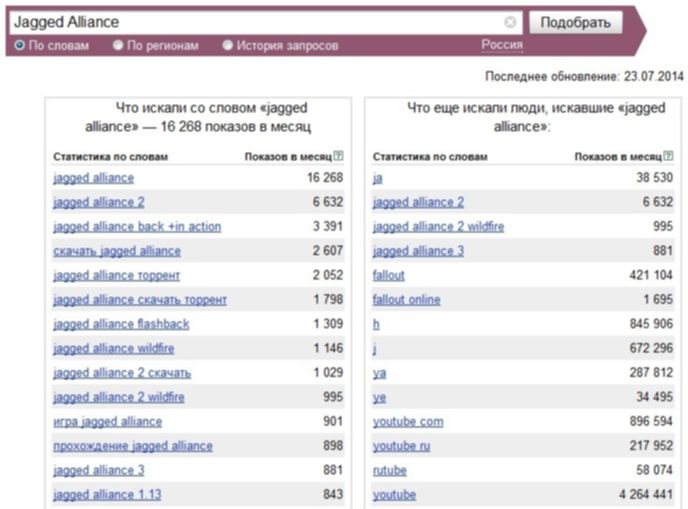Open the youtube com link
The height and width of the screenshot is (509, 688).
408,422
